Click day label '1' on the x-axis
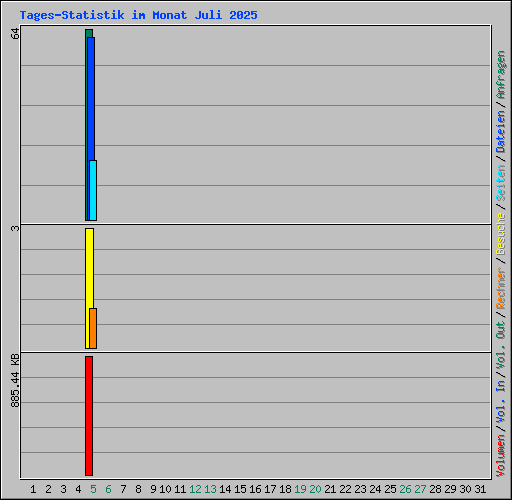This screenshot has height=500, width=512. coord(33,489)
